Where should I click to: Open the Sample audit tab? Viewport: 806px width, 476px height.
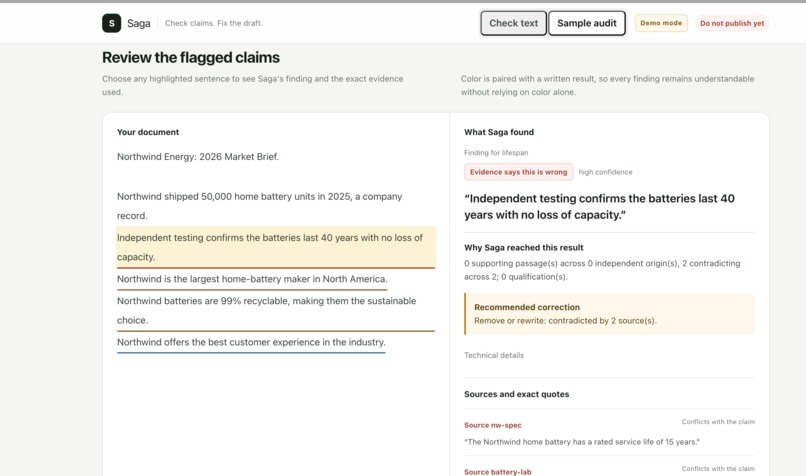[x=587, y=23]
